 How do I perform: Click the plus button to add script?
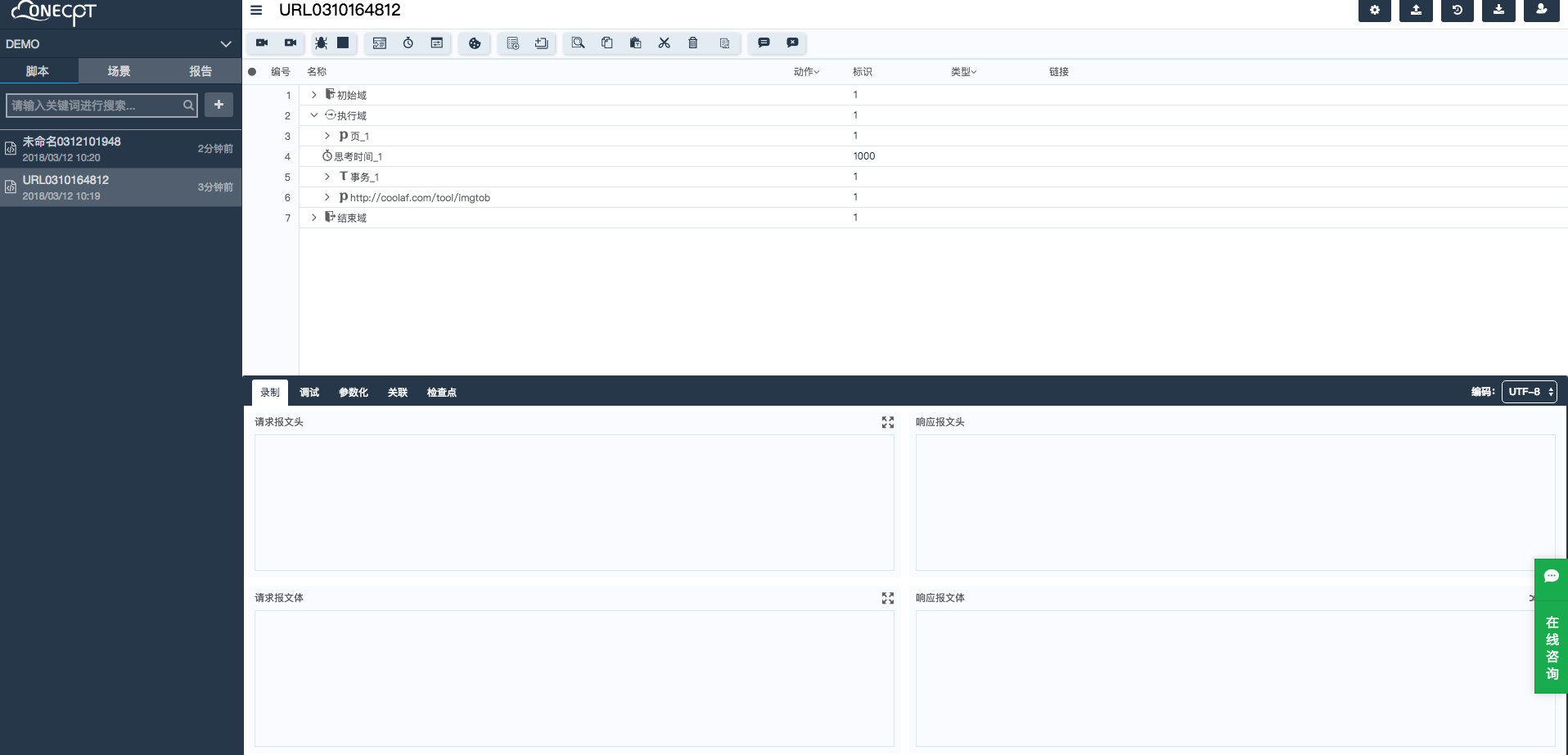[219, 105]
